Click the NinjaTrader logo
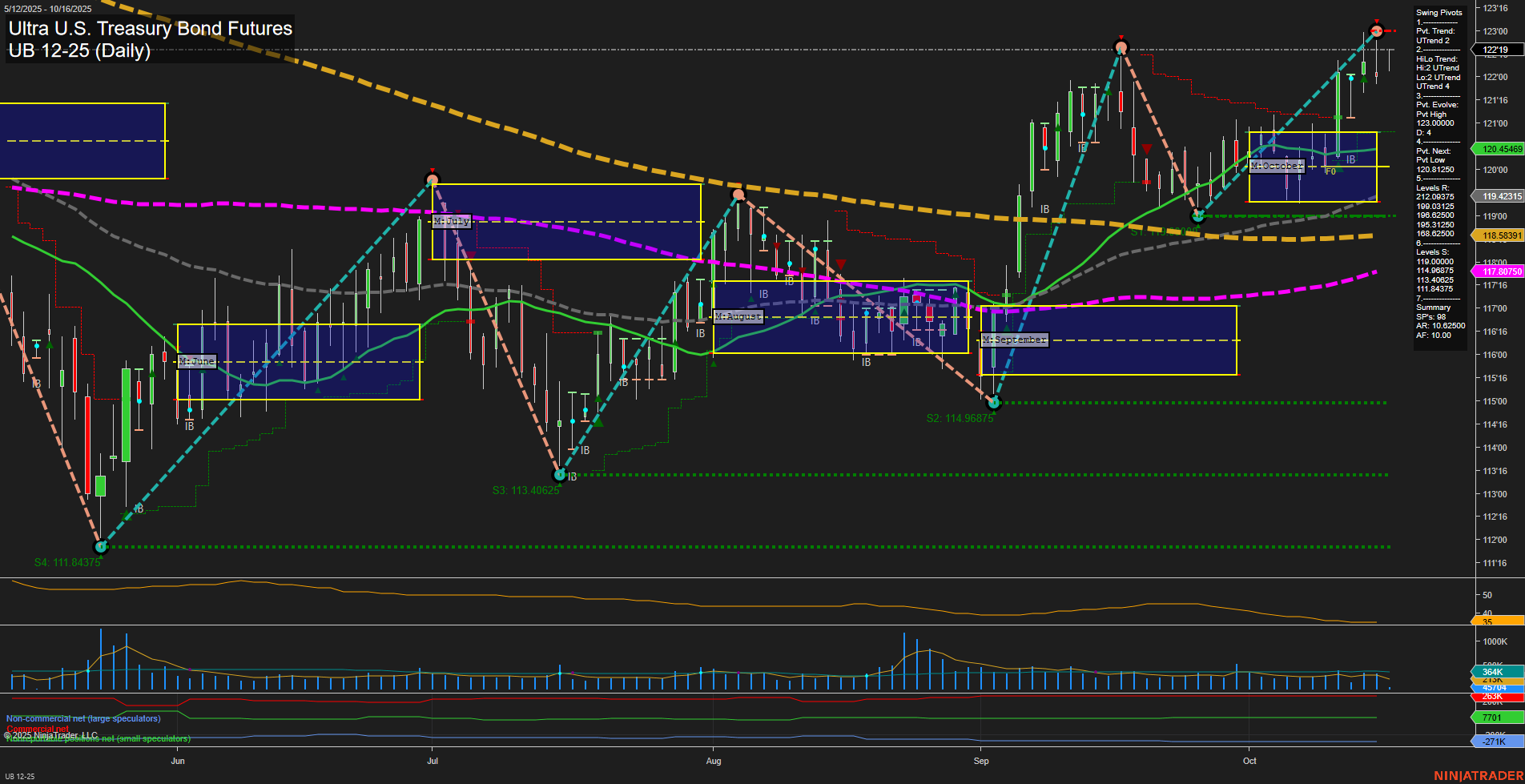Screen dimensions: 1525x784 (1478, 775)
